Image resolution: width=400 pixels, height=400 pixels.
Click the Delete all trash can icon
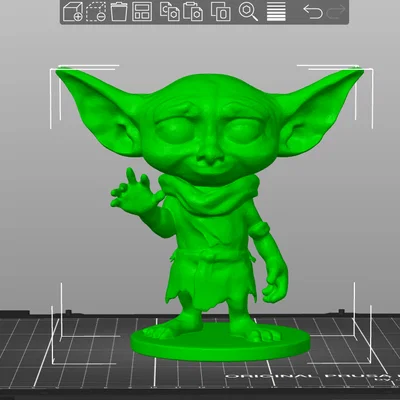(x=119, y=12)
